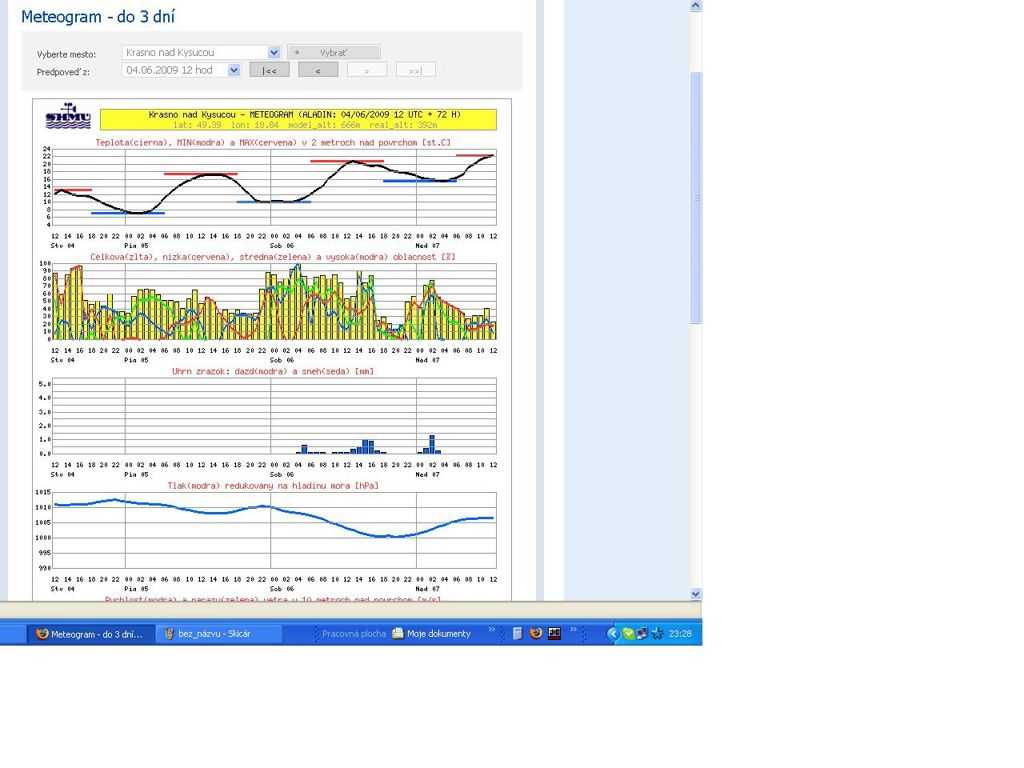Click the green shield tray icon

628,634
